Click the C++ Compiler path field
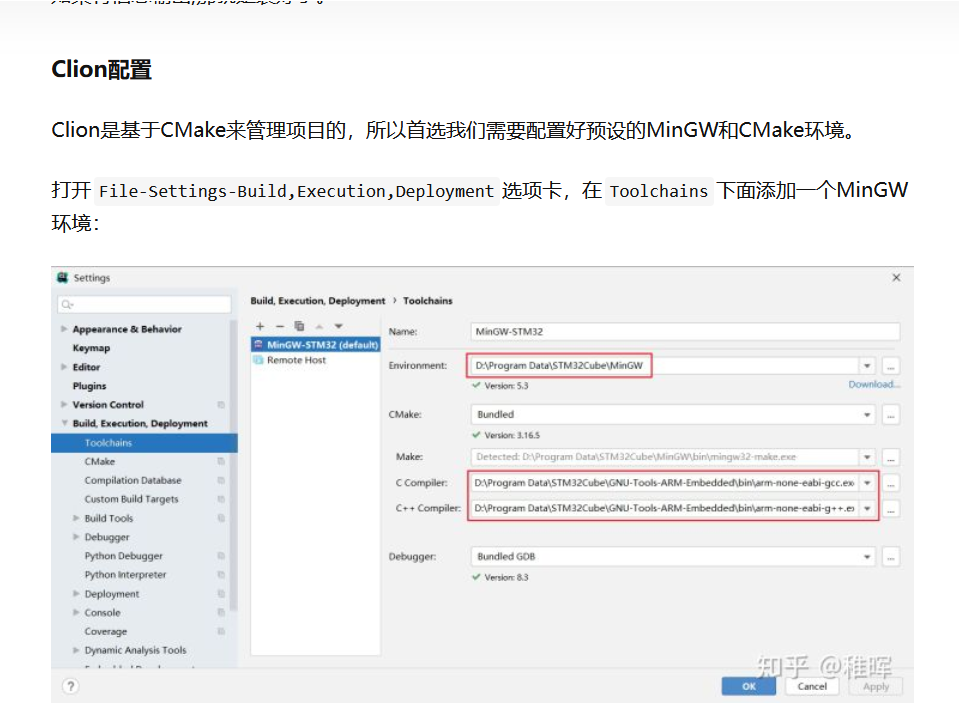Viewport: 959px width, 727px height. click(664, 508)
